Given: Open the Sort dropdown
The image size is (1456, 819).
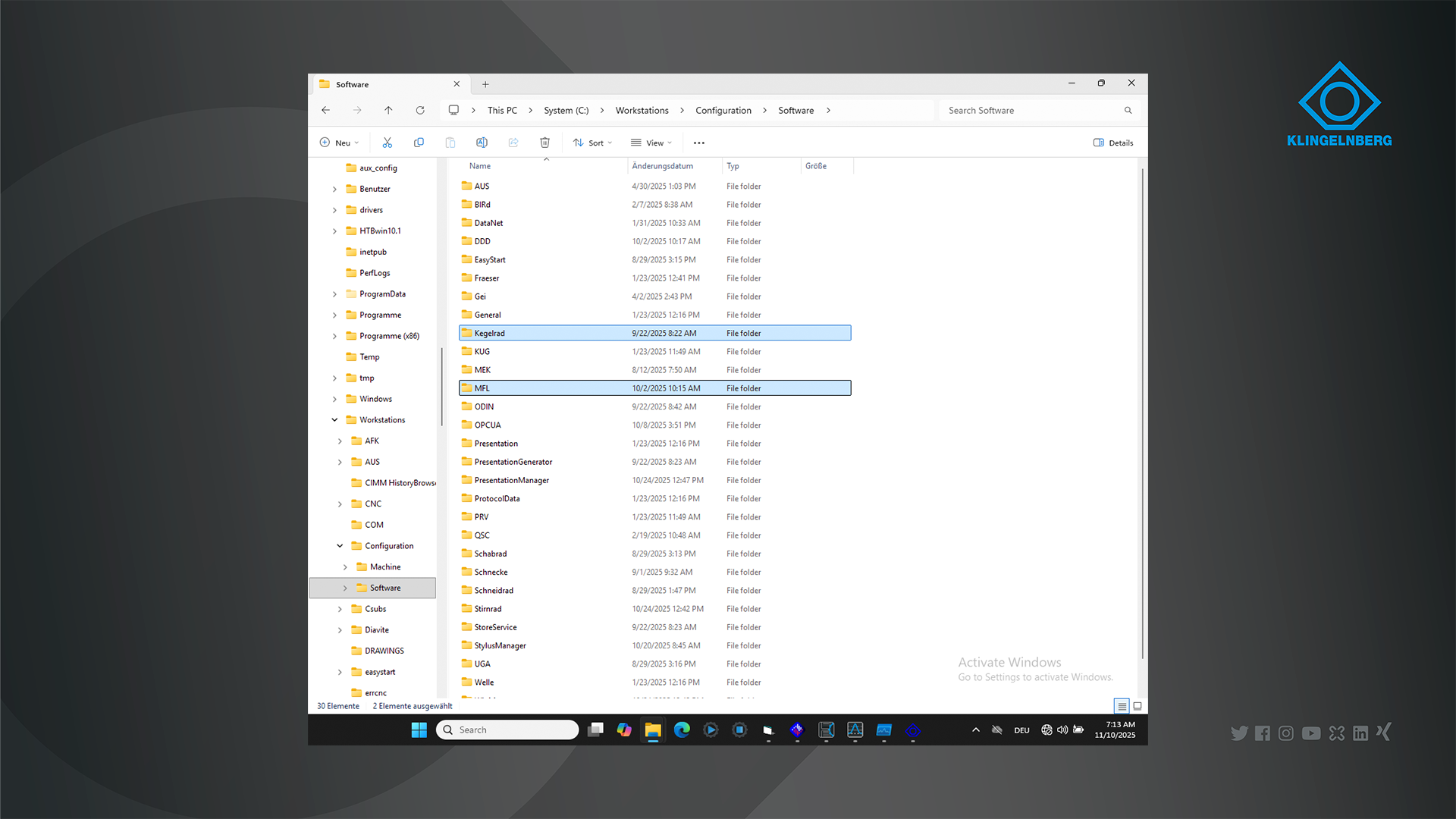Looking at the screenshot, I should point(592,143).
